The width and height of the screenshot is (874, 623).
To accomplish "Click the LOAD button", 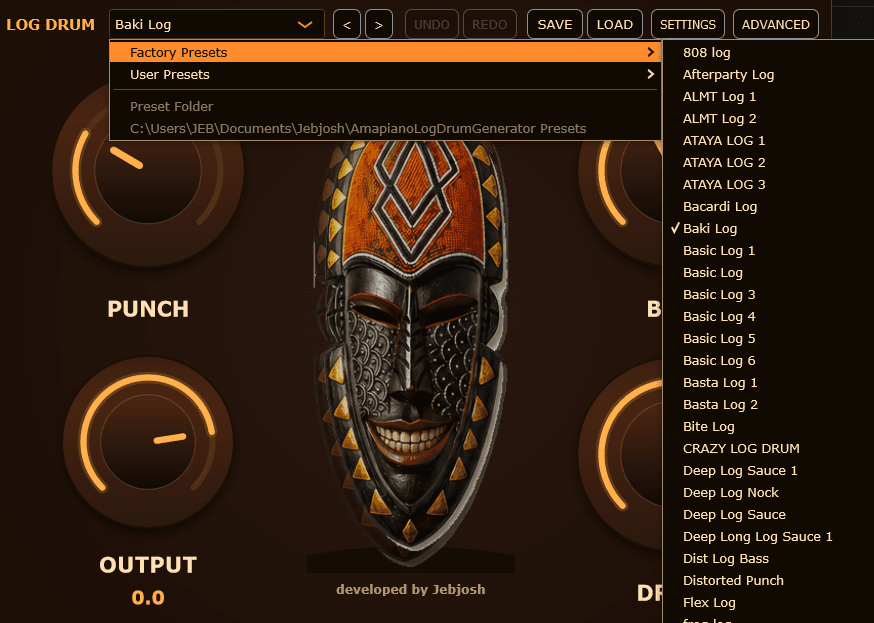I will click(615, 25).
